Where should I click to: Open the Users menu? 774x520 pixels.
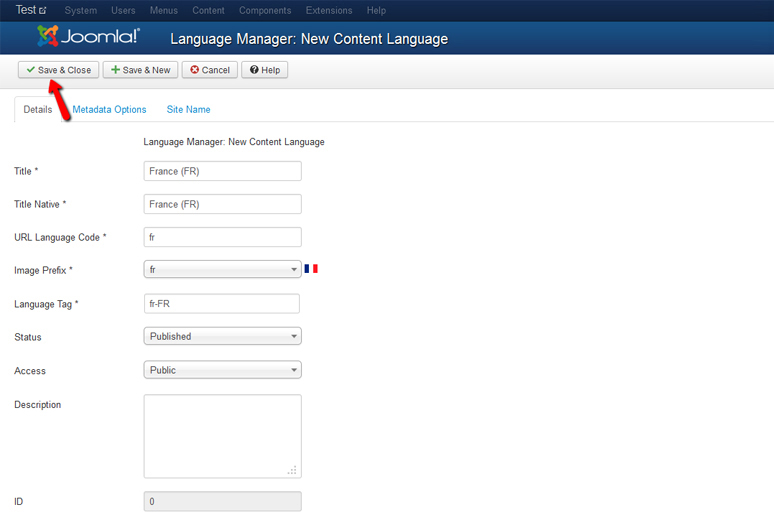[x=123, y=10]
